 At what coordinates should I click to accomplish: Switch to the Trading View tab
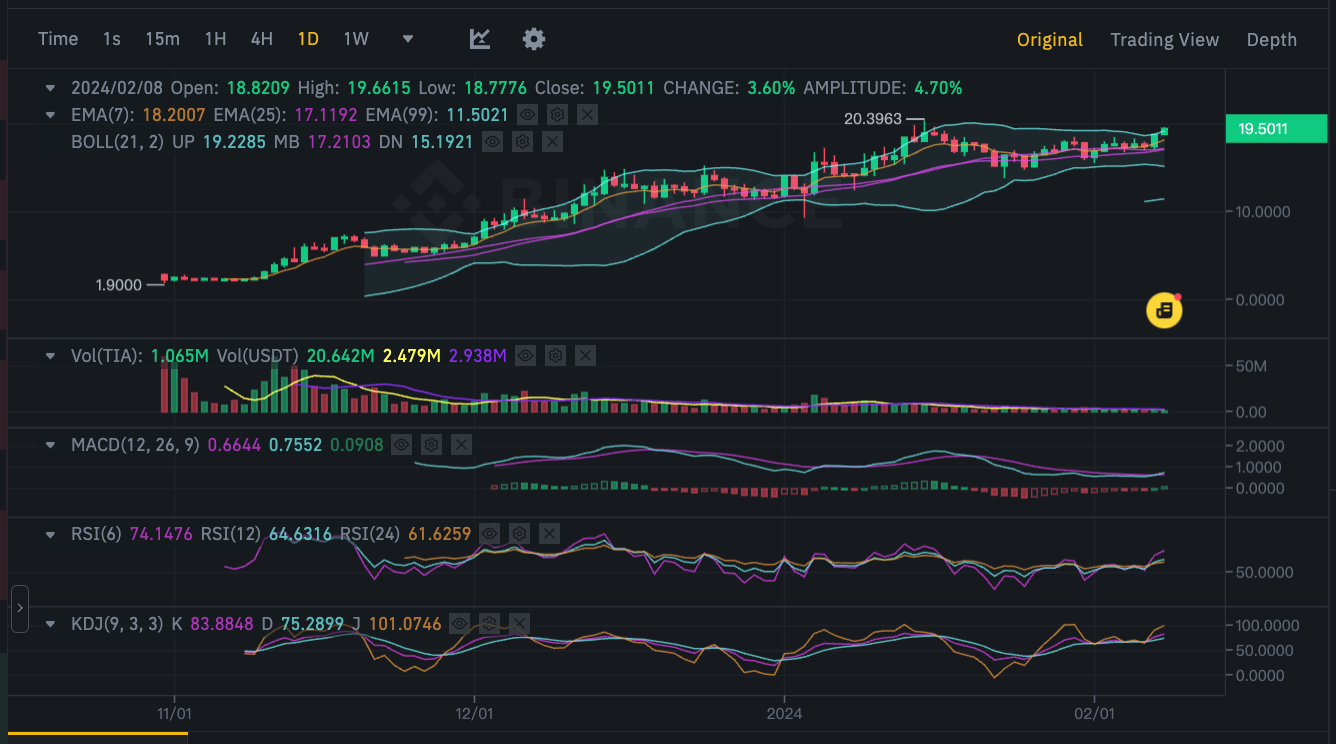(1164, 40)
